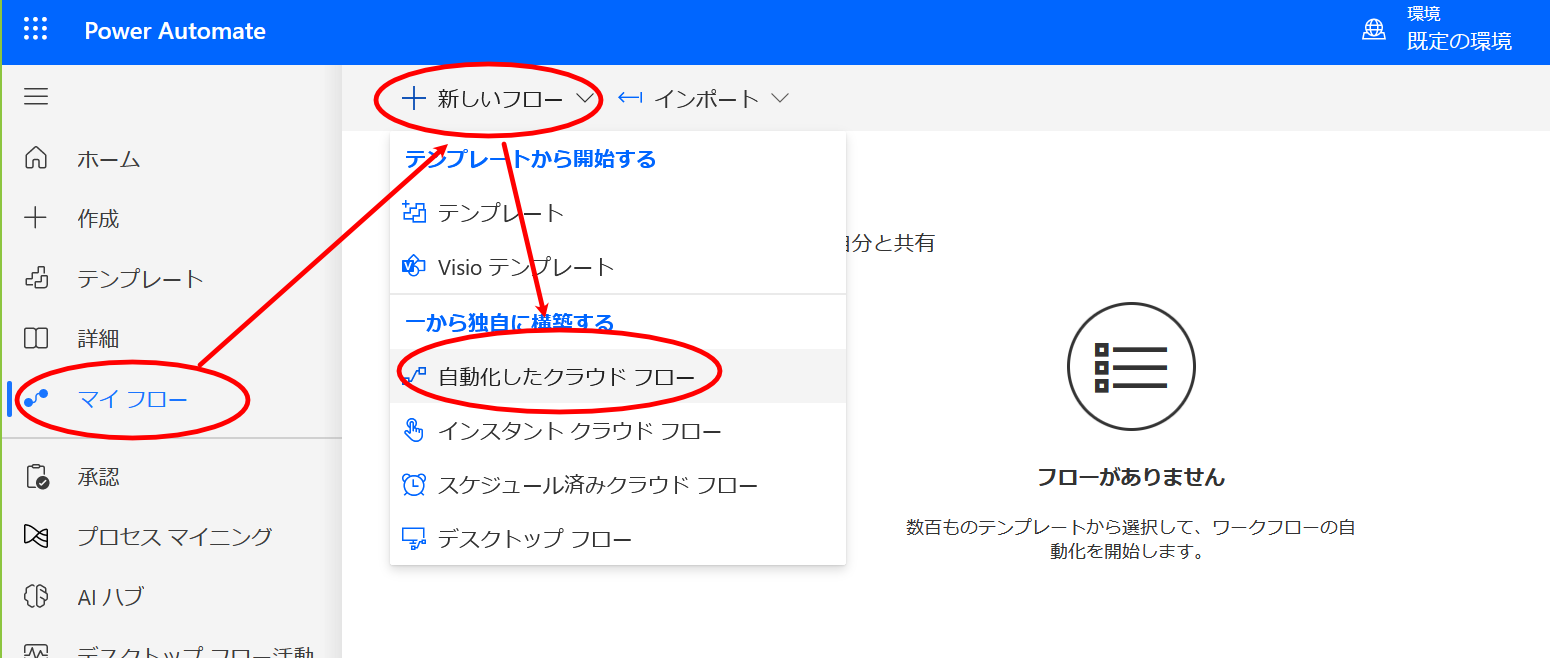
Task: Click the import arrow icon
Action: point(630,97)
